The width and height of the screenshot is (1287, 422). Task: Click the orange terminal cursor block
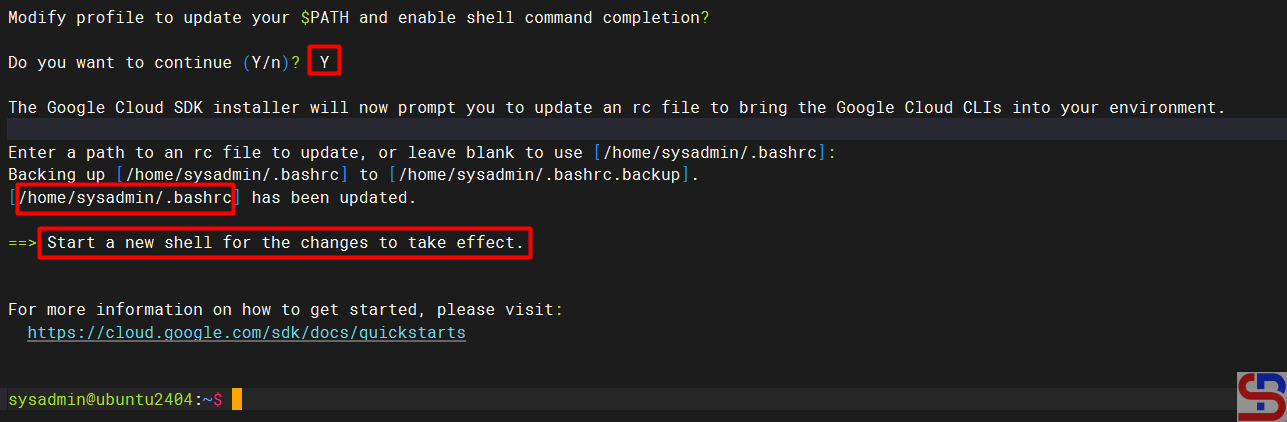pyautogui.click(x=237, y=400)
